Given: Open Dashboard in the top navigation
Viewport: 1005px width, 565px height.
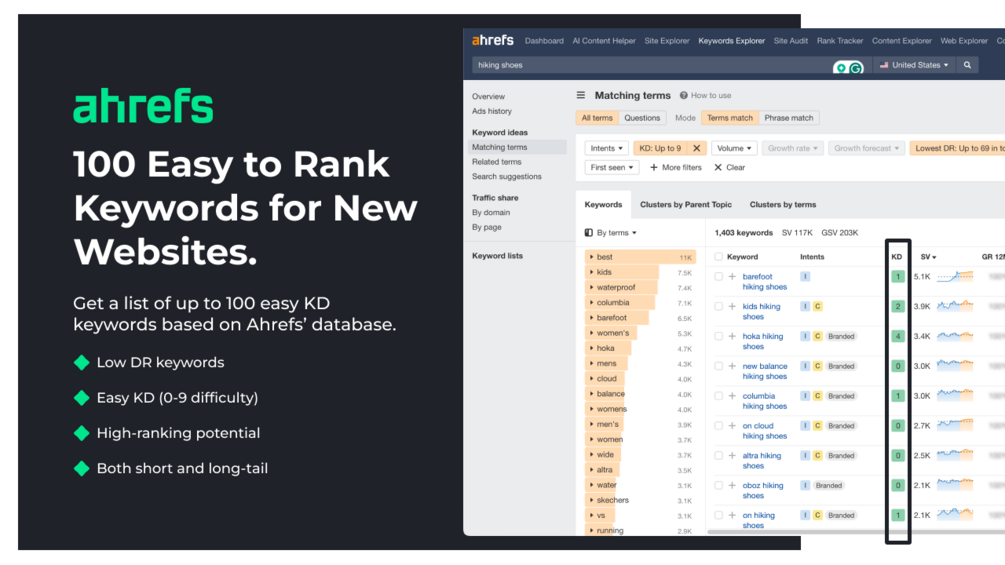Looking at the screenshot, I should tap(544, 41).
